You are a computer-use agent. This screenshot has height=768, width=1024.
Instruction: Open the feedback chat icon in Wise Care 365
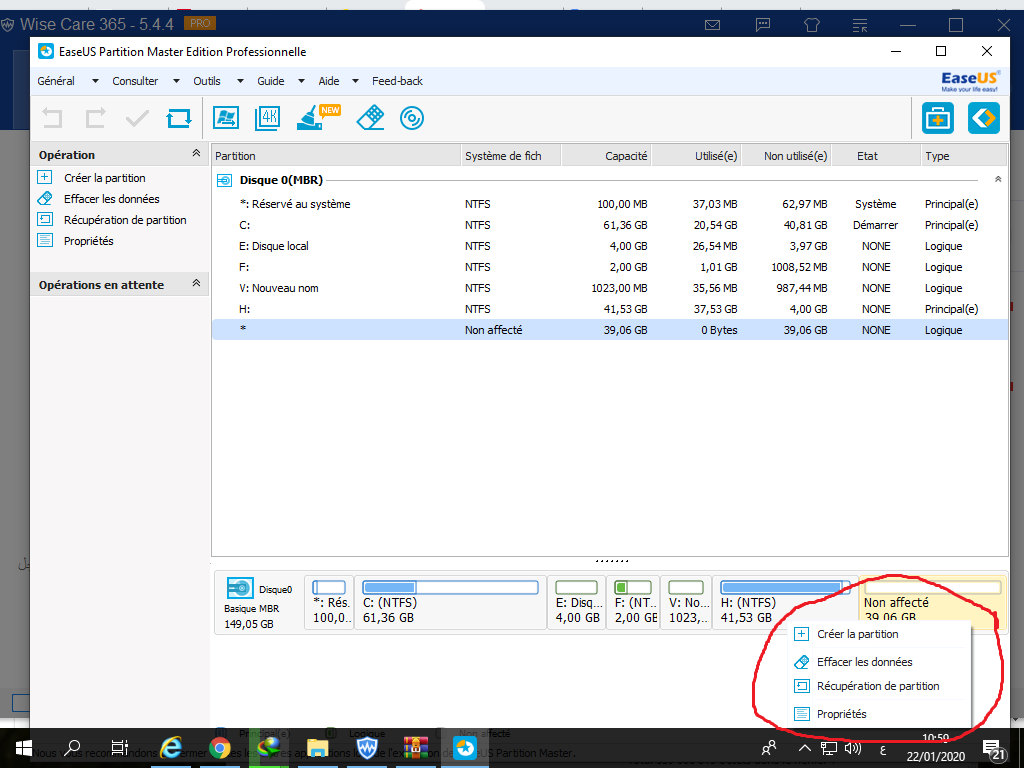click(762, 25)
